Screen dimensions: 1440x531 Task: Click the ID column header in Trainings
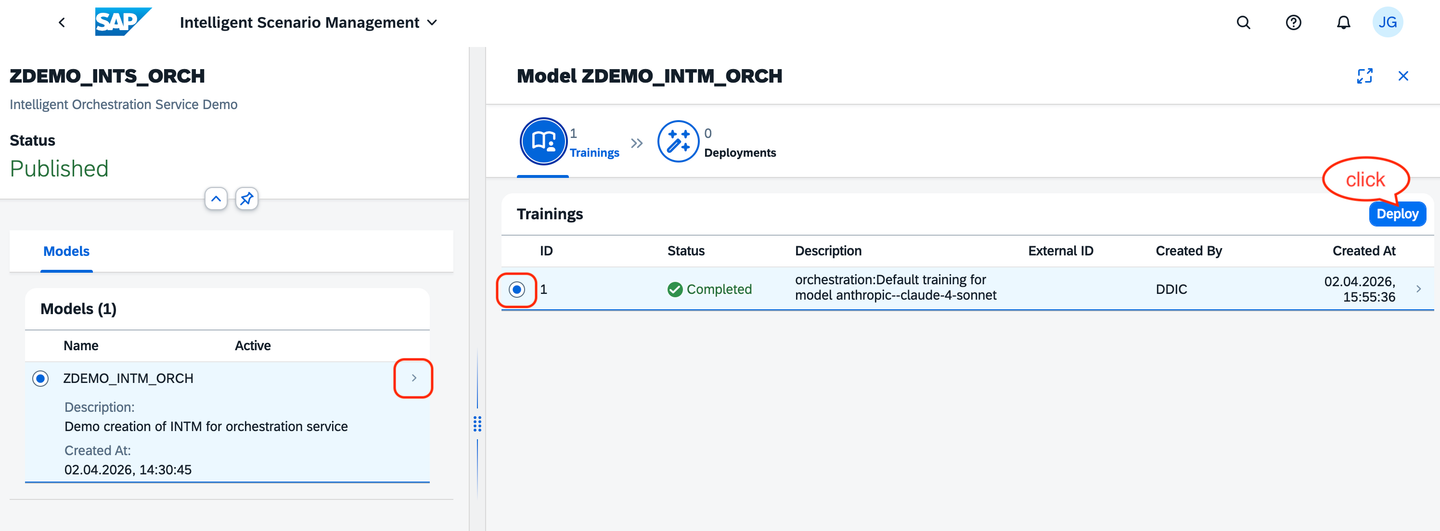[546, 251]
